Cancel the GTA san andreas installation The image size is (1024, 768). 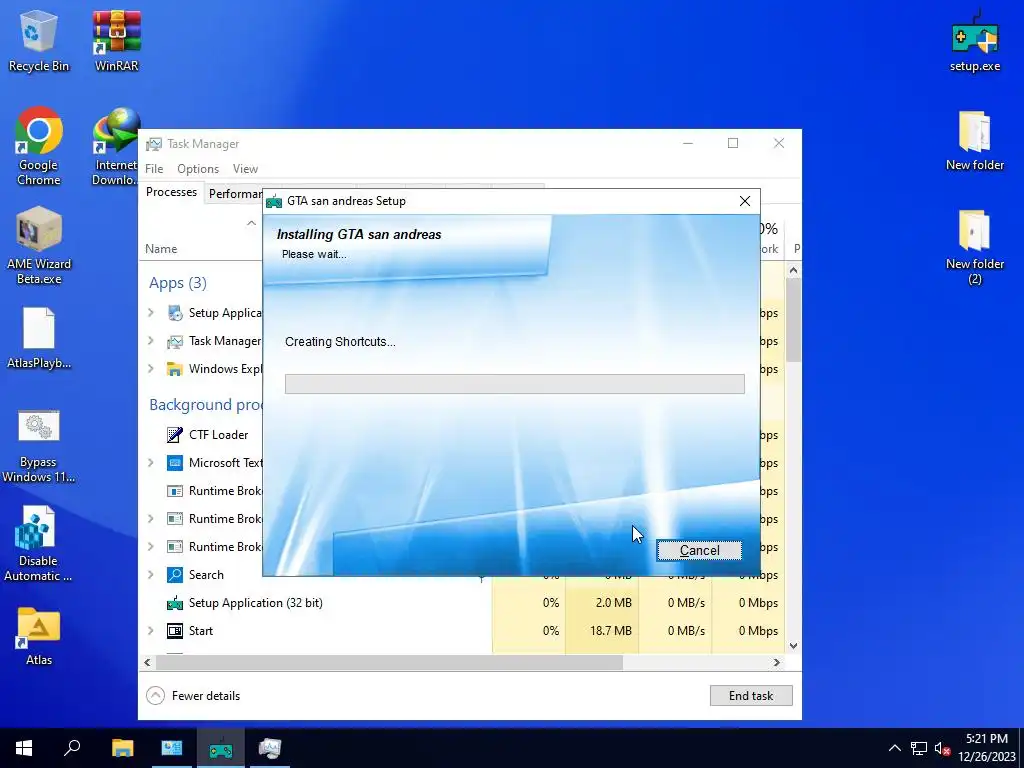coord(699,551)
